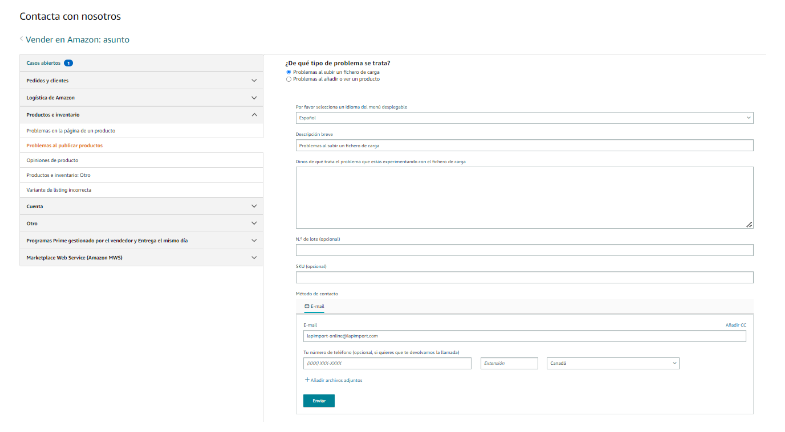Select 'Problemas al publicar productos' topic

[141, 145]
